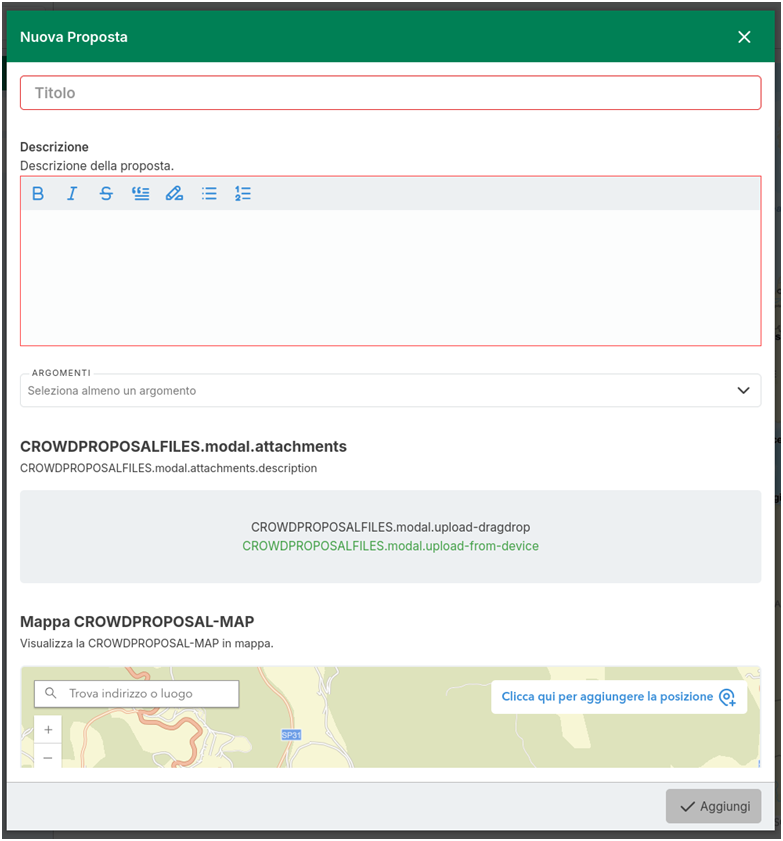The image size is (783, 841).
Task: Open the Argomenti topic dropdown
Action: 380,391
